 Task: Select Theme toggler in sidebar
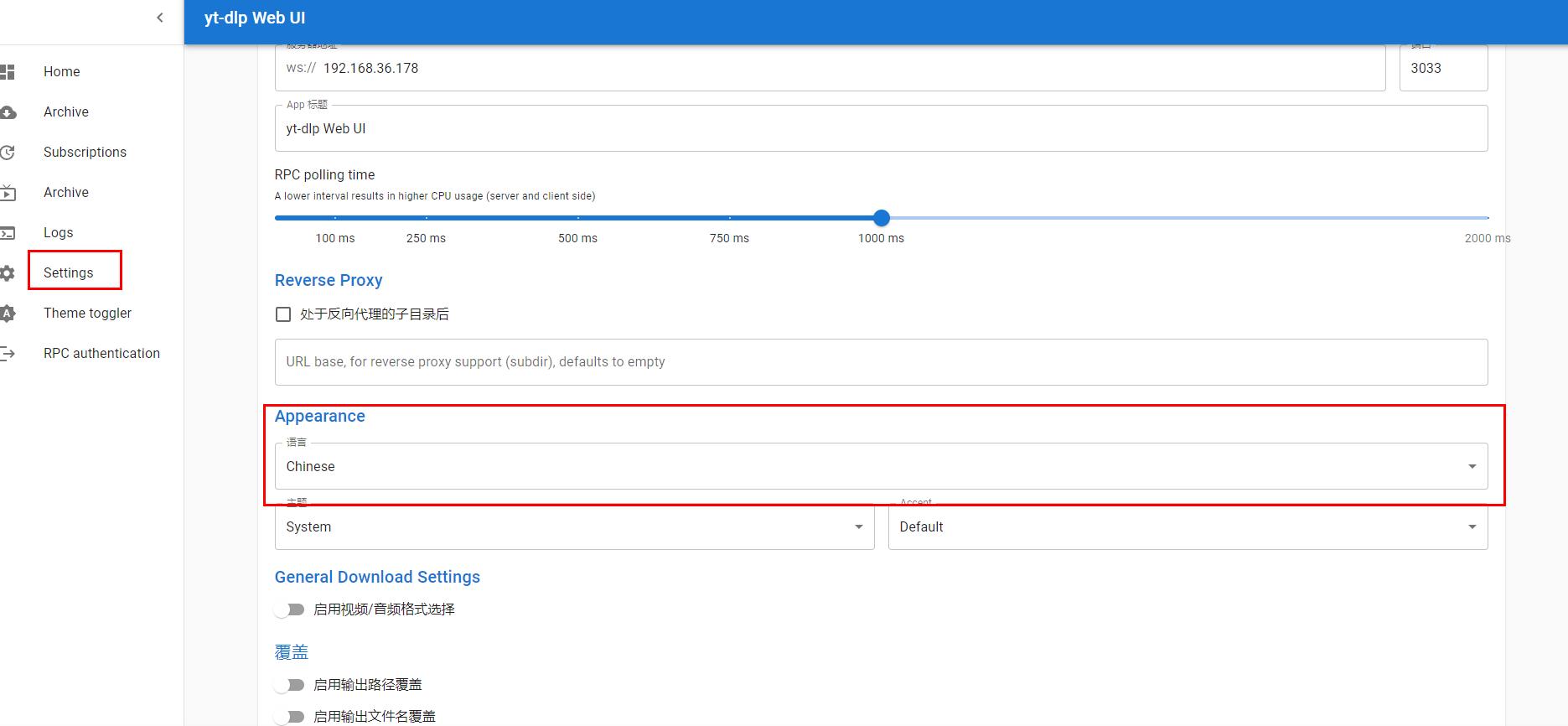click(x=88, y=314)
